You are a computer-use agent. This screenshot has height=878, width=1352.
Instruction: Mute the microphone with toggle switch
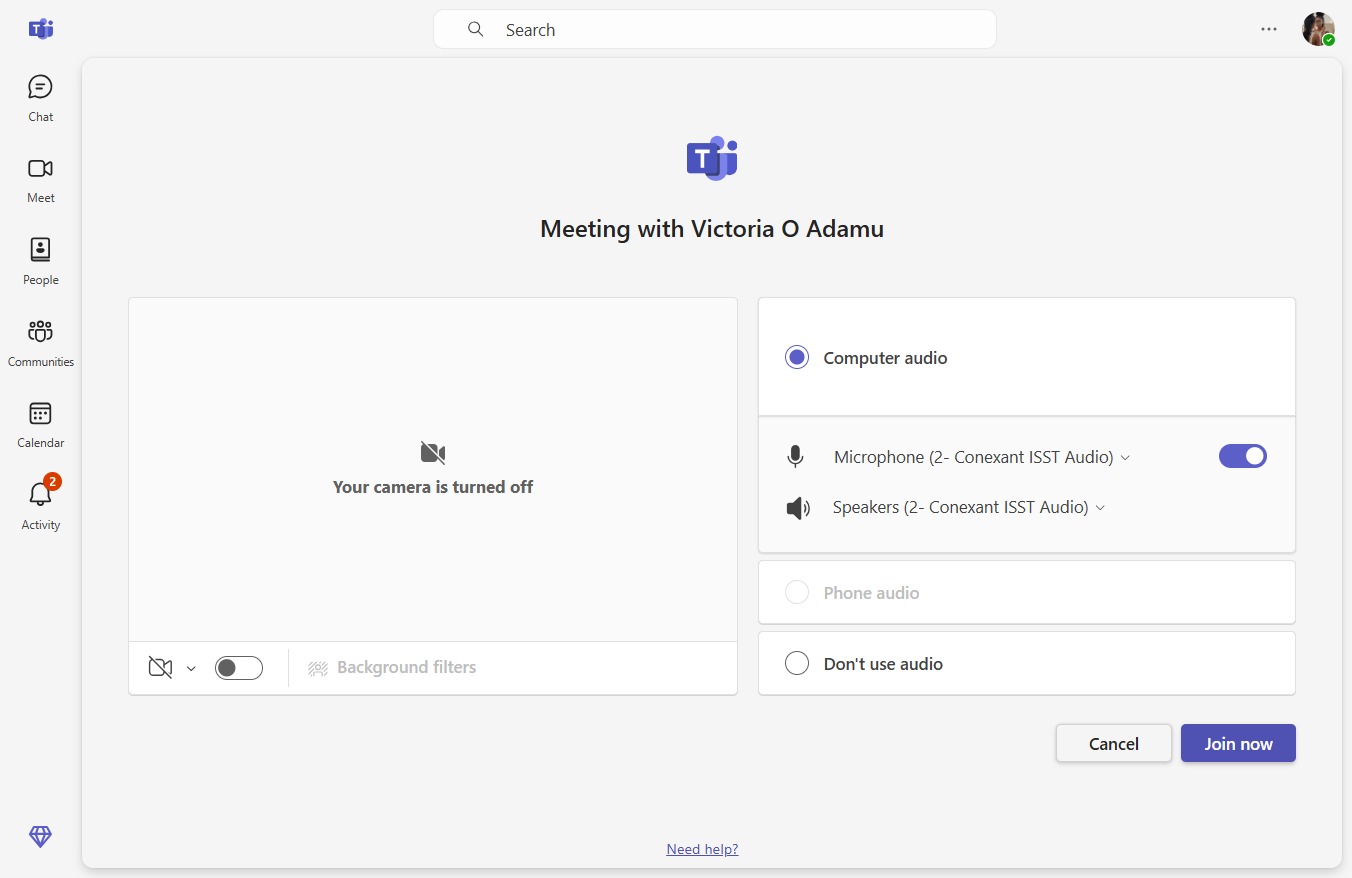click(x=1243, y=456)
